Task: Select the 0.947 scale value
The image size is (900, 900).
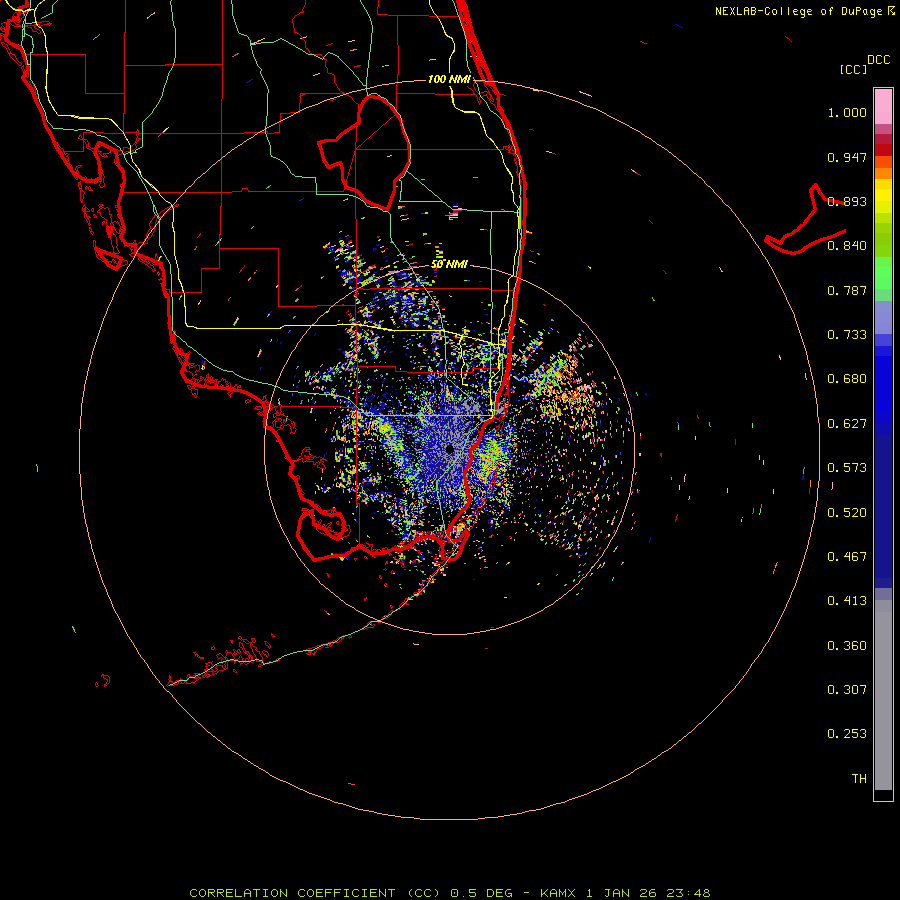Action: [x=847, y=157]
